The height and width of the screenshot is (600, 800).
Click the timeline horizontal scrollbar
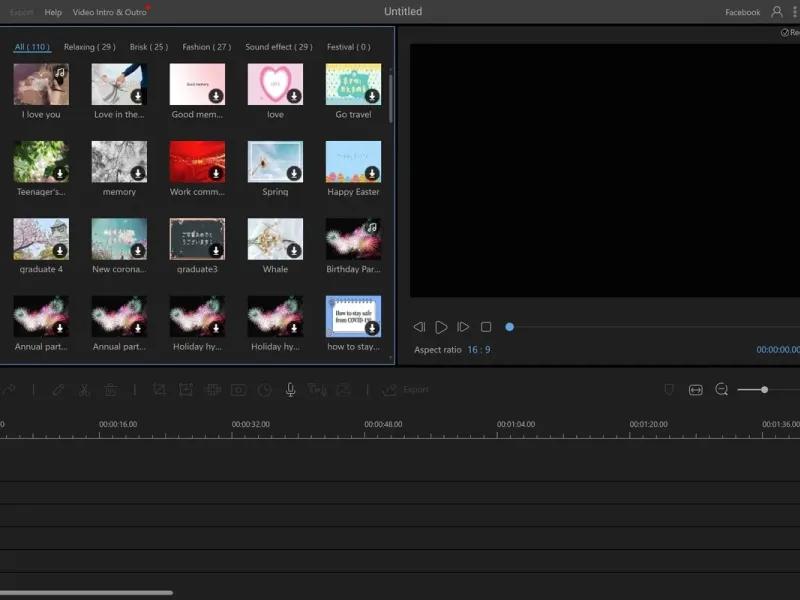[86, 593]
